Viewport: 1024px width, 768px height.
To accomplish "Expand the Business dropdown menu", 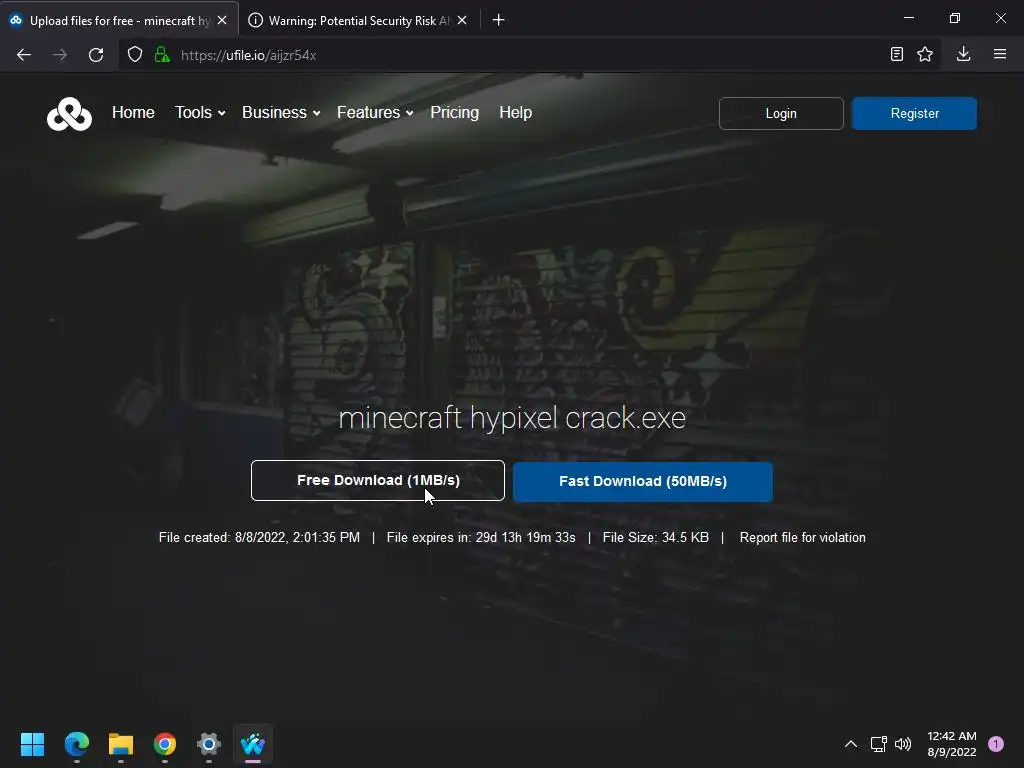I will click(281, 112).
